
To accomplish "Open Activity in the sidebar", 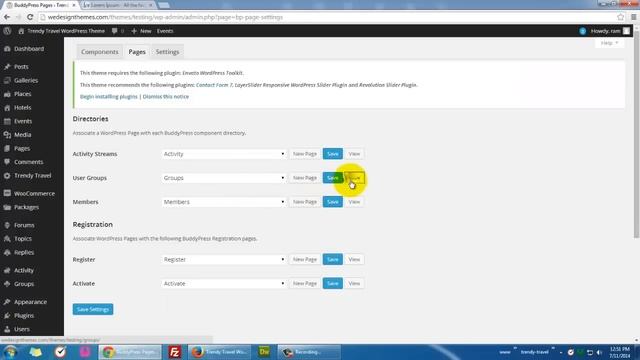I will tap(24, 271).
